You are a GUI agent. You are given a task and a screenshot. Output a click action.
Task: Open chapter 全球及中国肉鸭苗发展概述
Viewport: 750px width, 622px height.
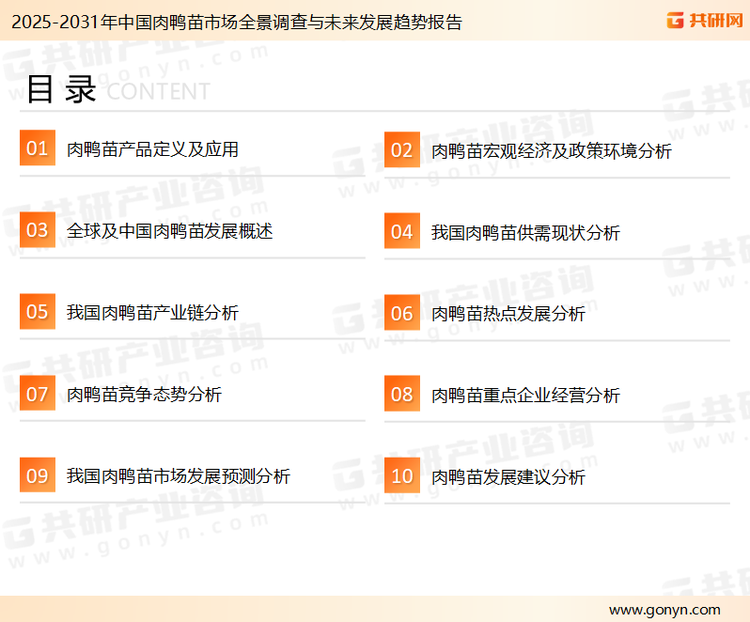click(170, 231)
